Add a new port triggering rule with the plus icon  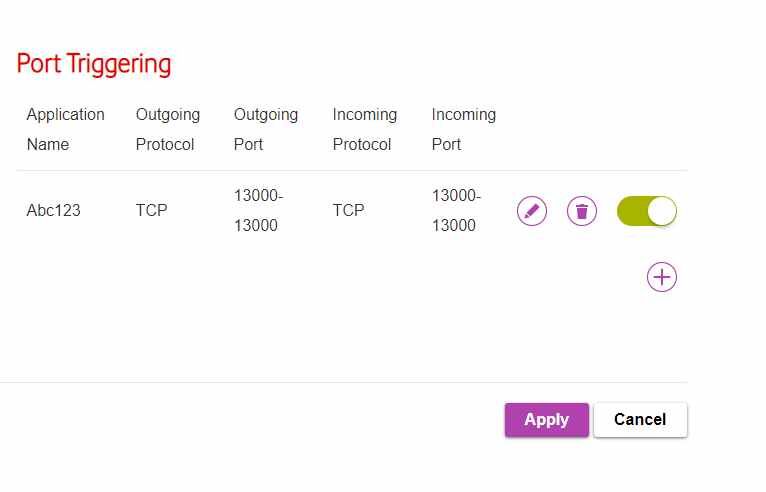(661, 277)
